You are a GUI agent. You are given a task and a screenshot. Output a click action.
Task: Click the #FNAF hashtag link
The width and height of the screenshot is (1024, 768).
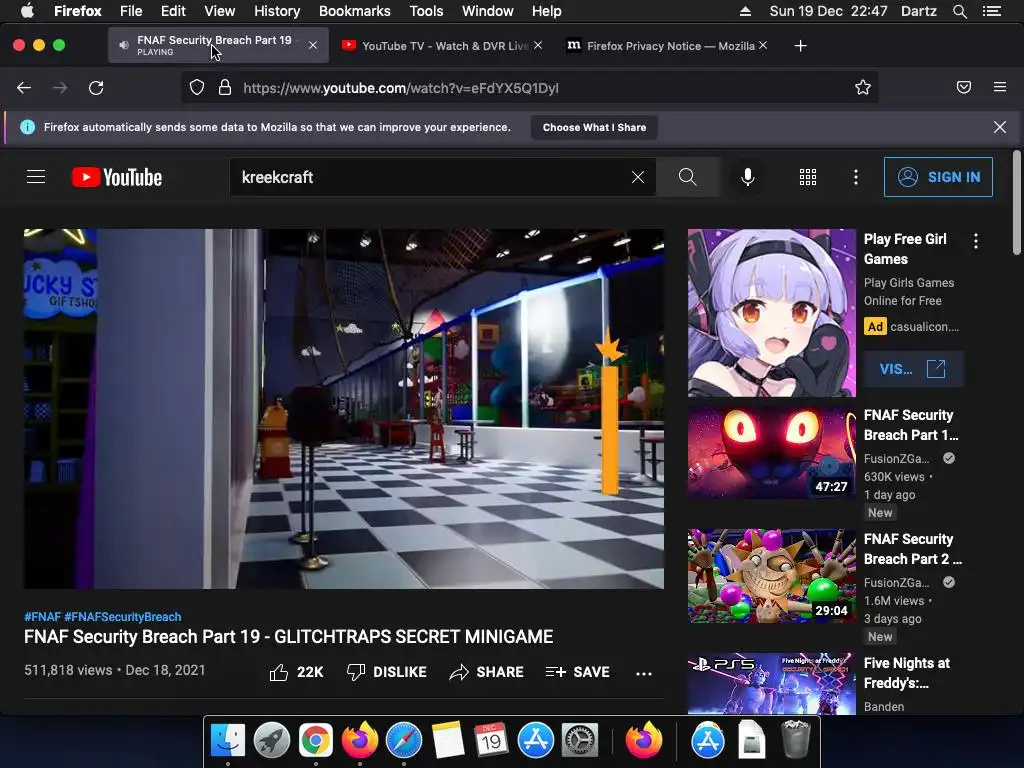coord(42,616)
